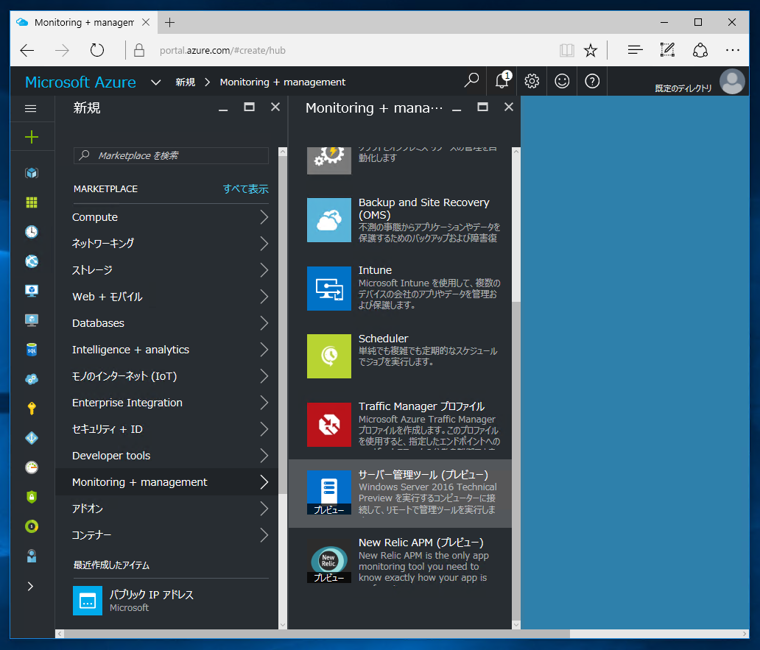Click the Edge reading view icon
760x650 pixels.
[x=566, y=50]
